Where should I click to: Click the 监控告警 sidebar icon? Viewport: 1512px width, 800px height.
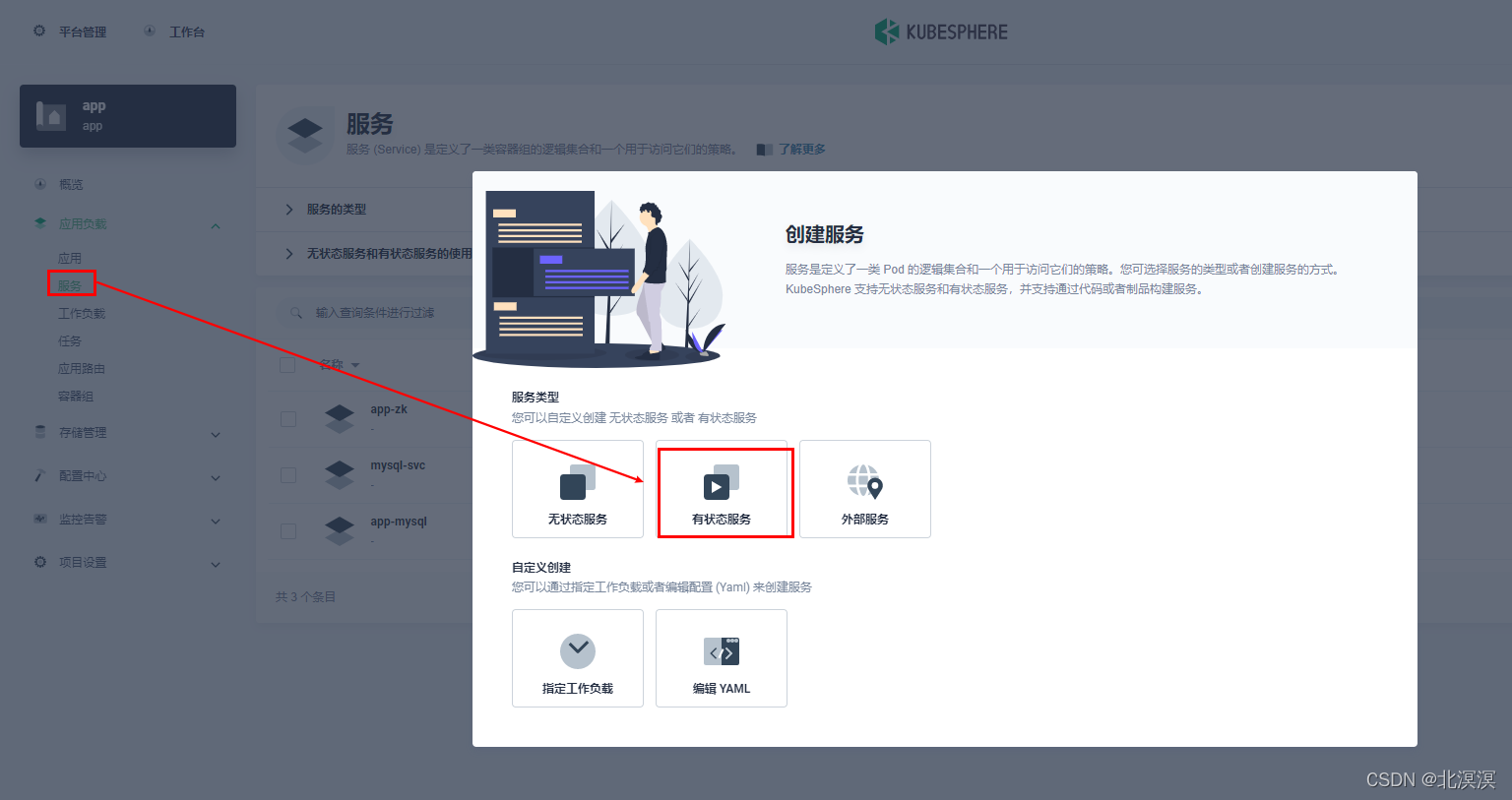(40, 519)
